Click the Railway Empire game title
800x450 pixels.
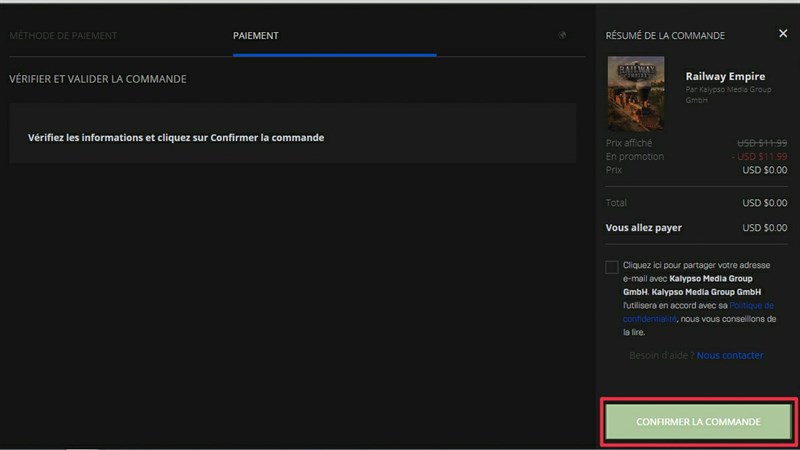tap(725, 76)
